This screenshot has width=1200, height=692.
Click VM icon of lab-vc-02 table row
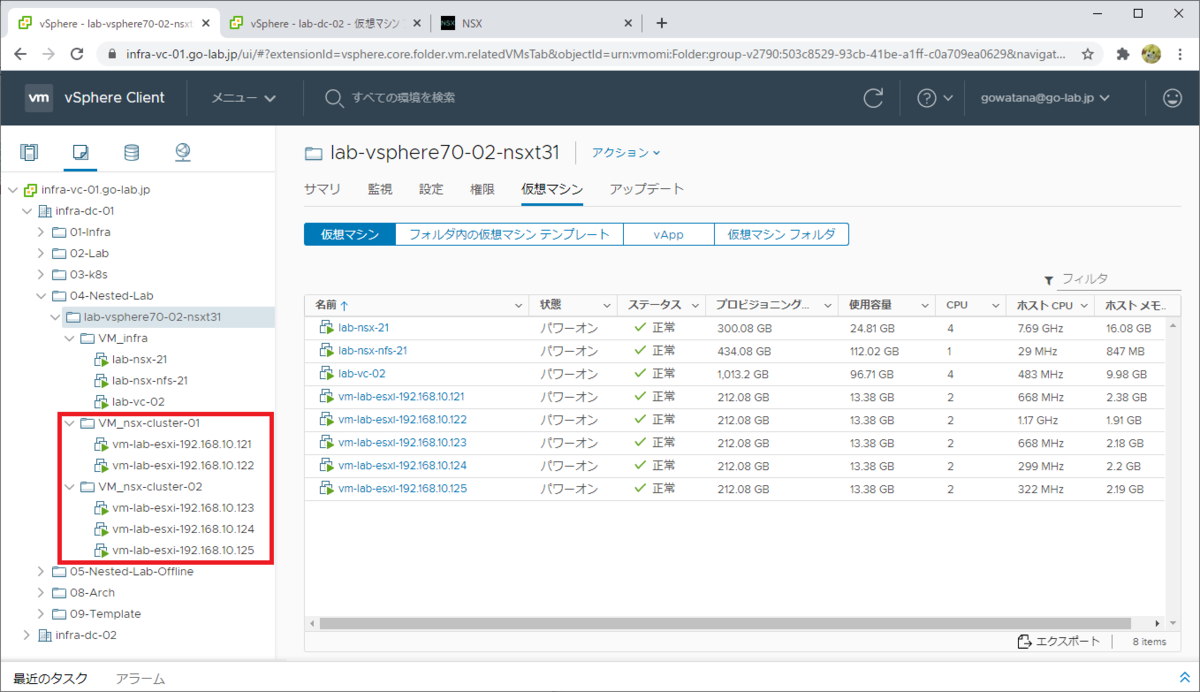point(325,374)
